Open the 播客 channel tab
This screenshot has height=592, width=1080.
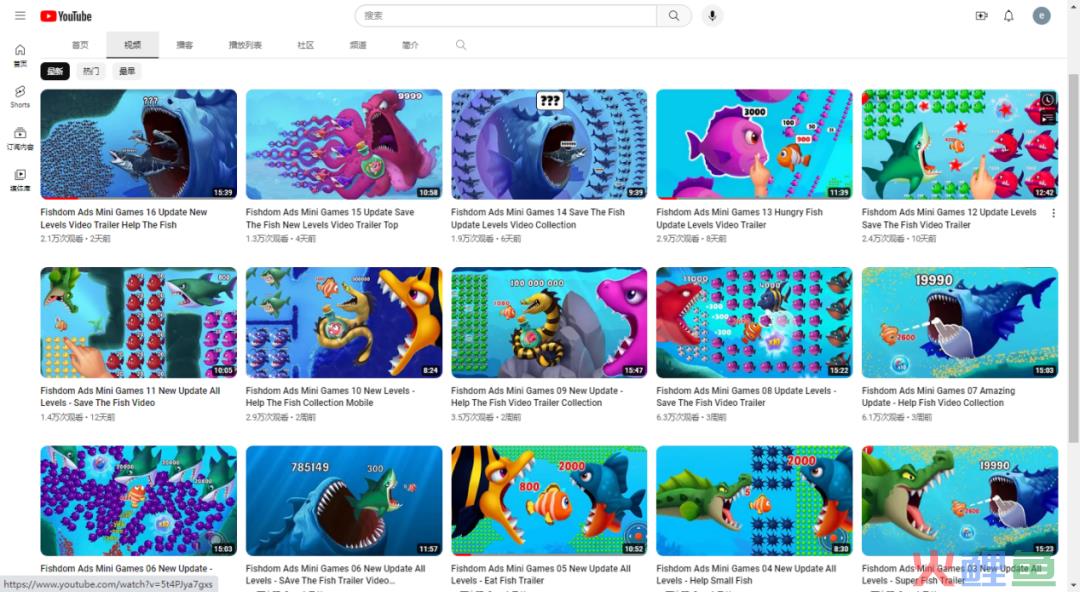tap(185, 45)
